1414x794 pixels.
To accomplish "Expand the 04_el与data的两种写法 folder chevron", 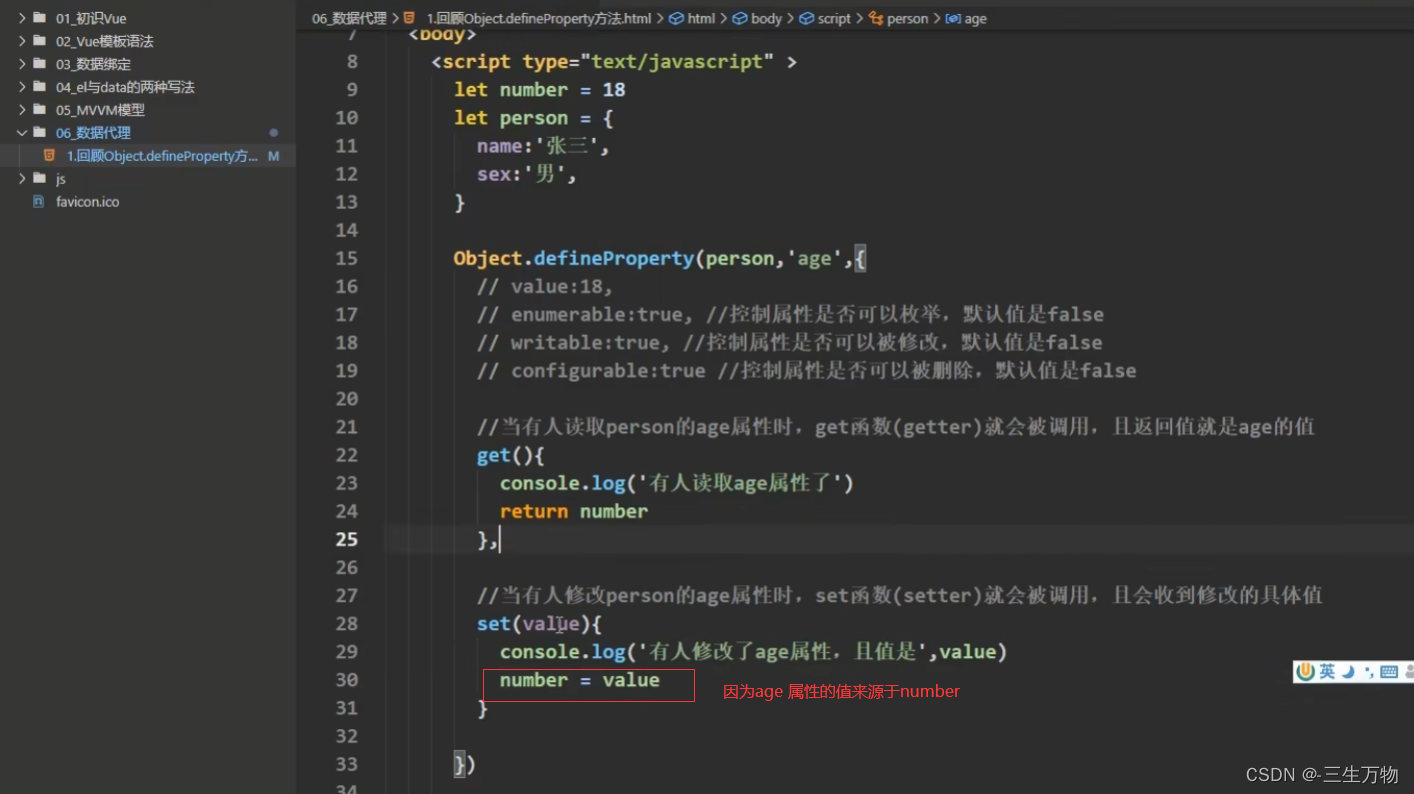I will click(22, 87).
